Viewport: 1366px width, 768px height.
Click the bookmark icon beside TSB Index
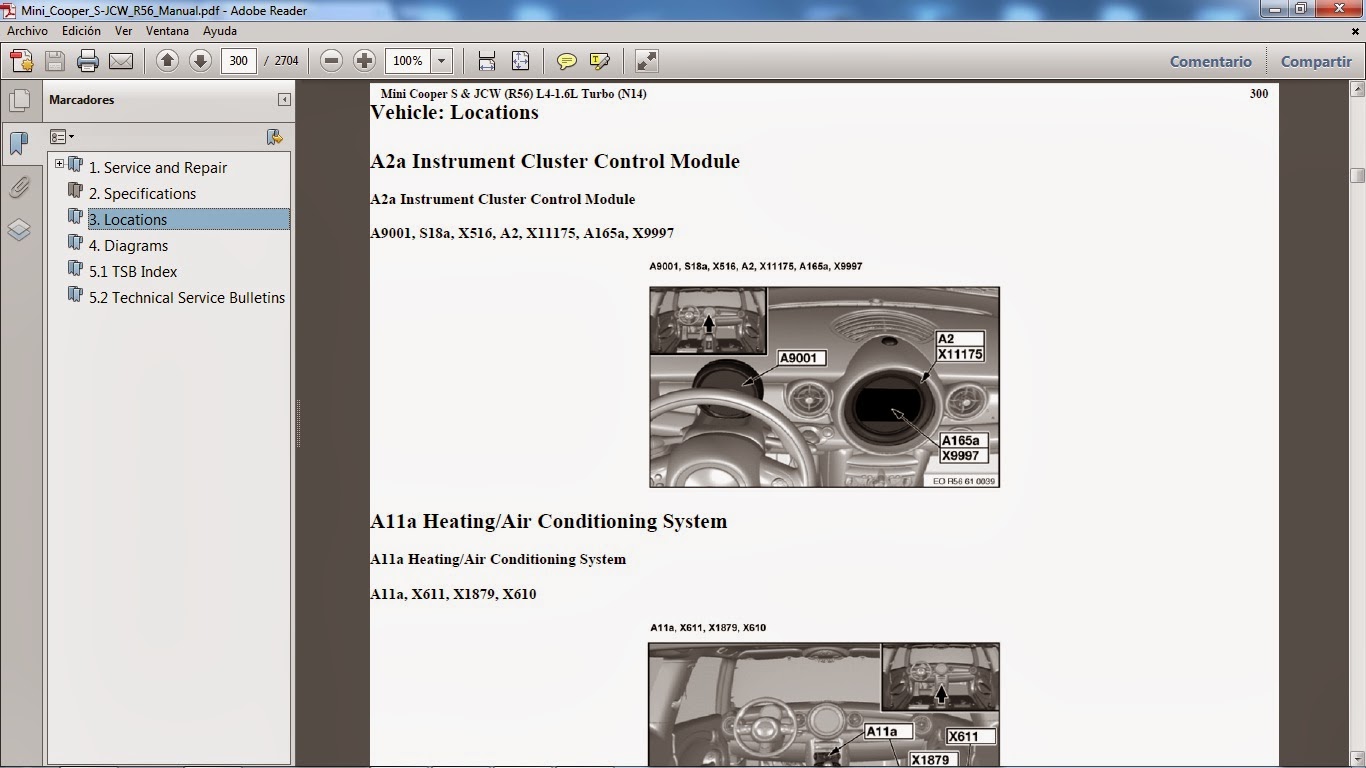(75, 268)
